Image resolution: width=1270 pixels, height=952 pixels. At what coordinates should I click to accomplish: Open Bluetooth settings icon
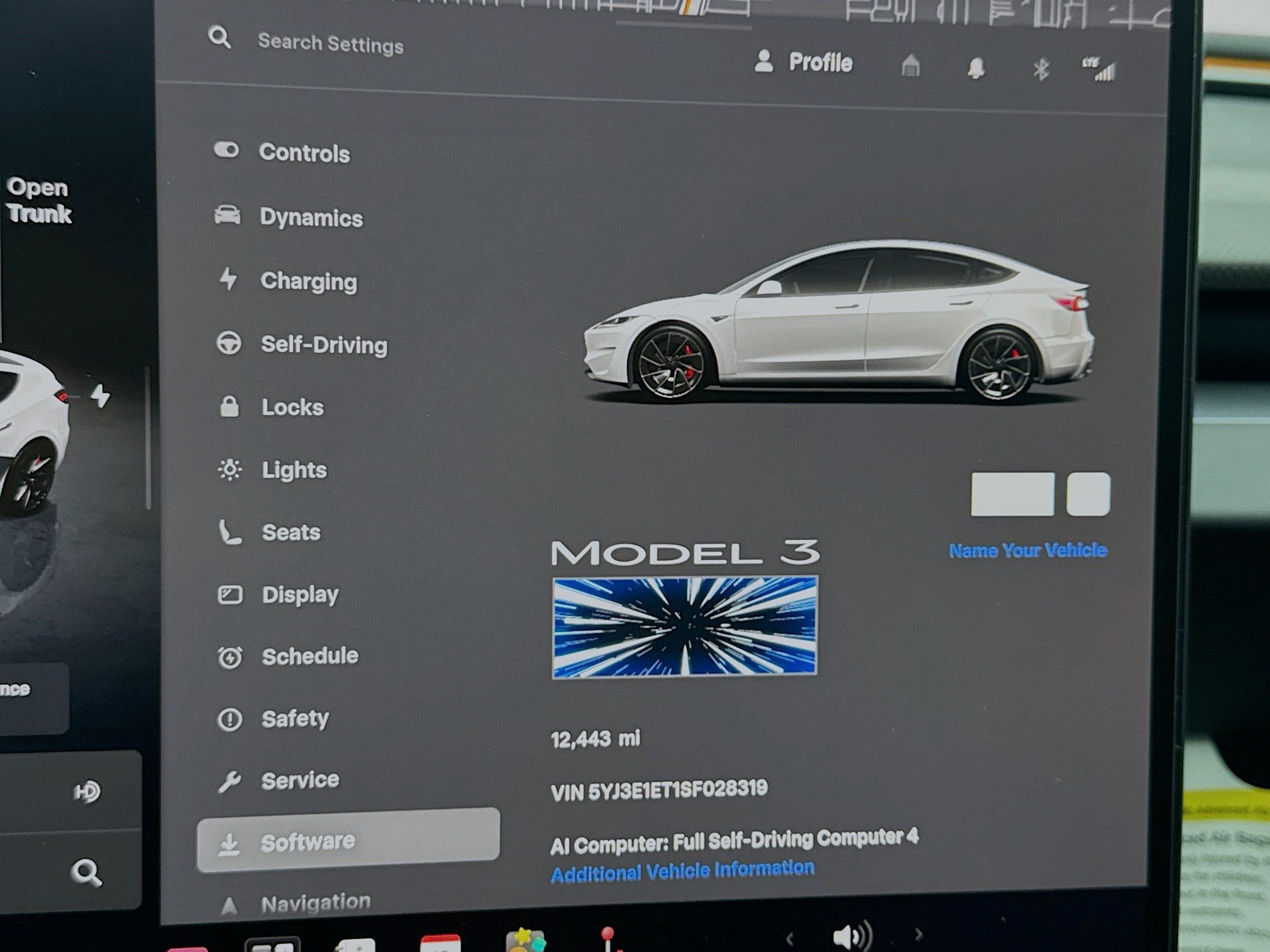[1041, 69]
